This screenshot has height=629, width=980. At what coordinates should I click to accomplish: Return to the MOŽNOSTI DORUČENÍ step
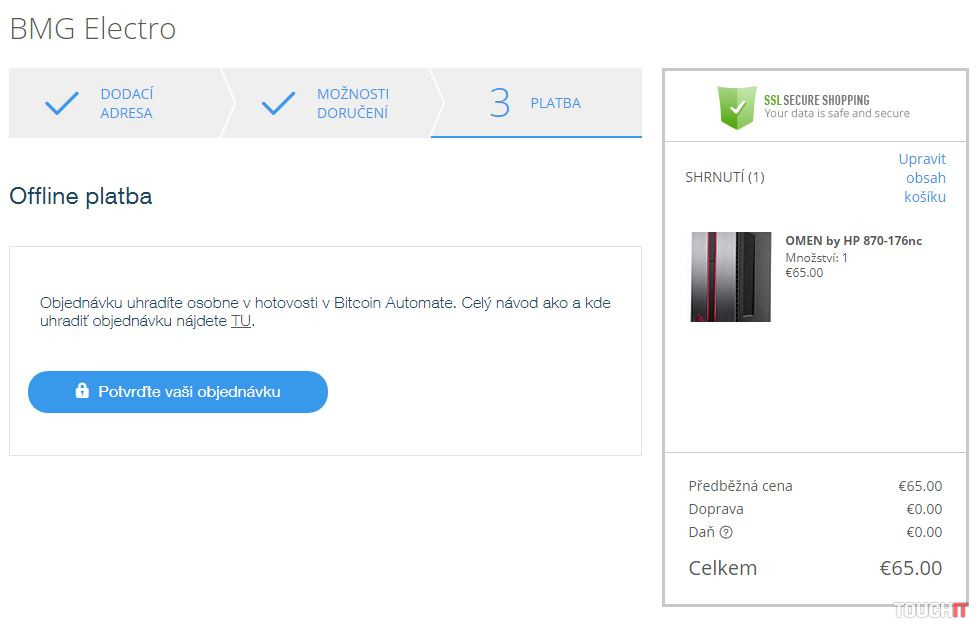click(352, 103)
